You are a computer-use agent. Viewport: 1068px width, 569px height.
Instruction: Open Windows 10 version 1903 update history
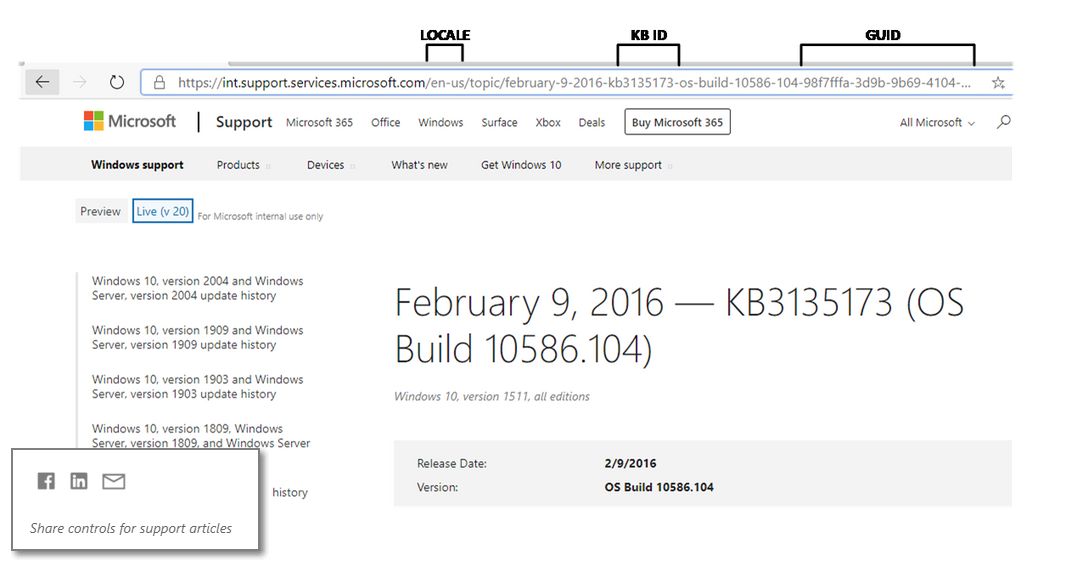pos(198,386)
